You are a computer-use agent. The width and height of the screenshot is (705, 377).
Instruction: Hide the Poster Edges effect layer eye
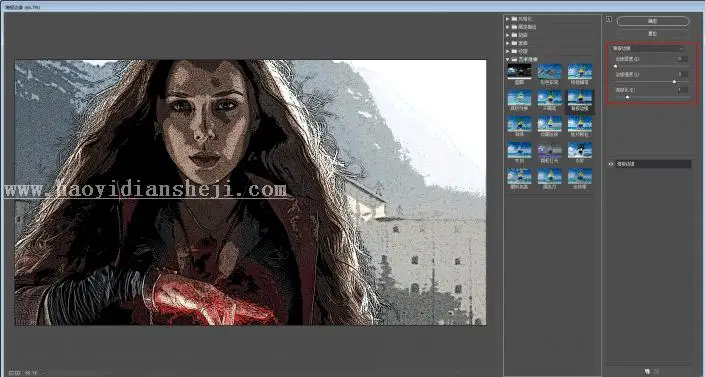611,164
